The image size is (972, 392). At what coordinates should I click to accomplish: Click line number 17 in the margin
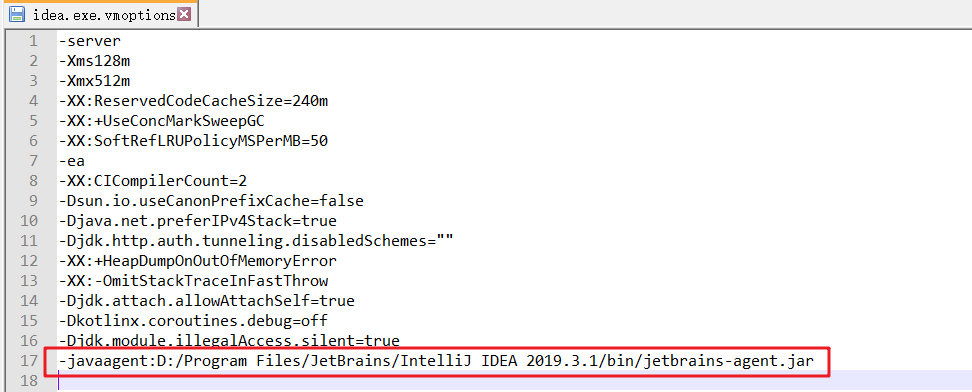click(x=29, y=360)
